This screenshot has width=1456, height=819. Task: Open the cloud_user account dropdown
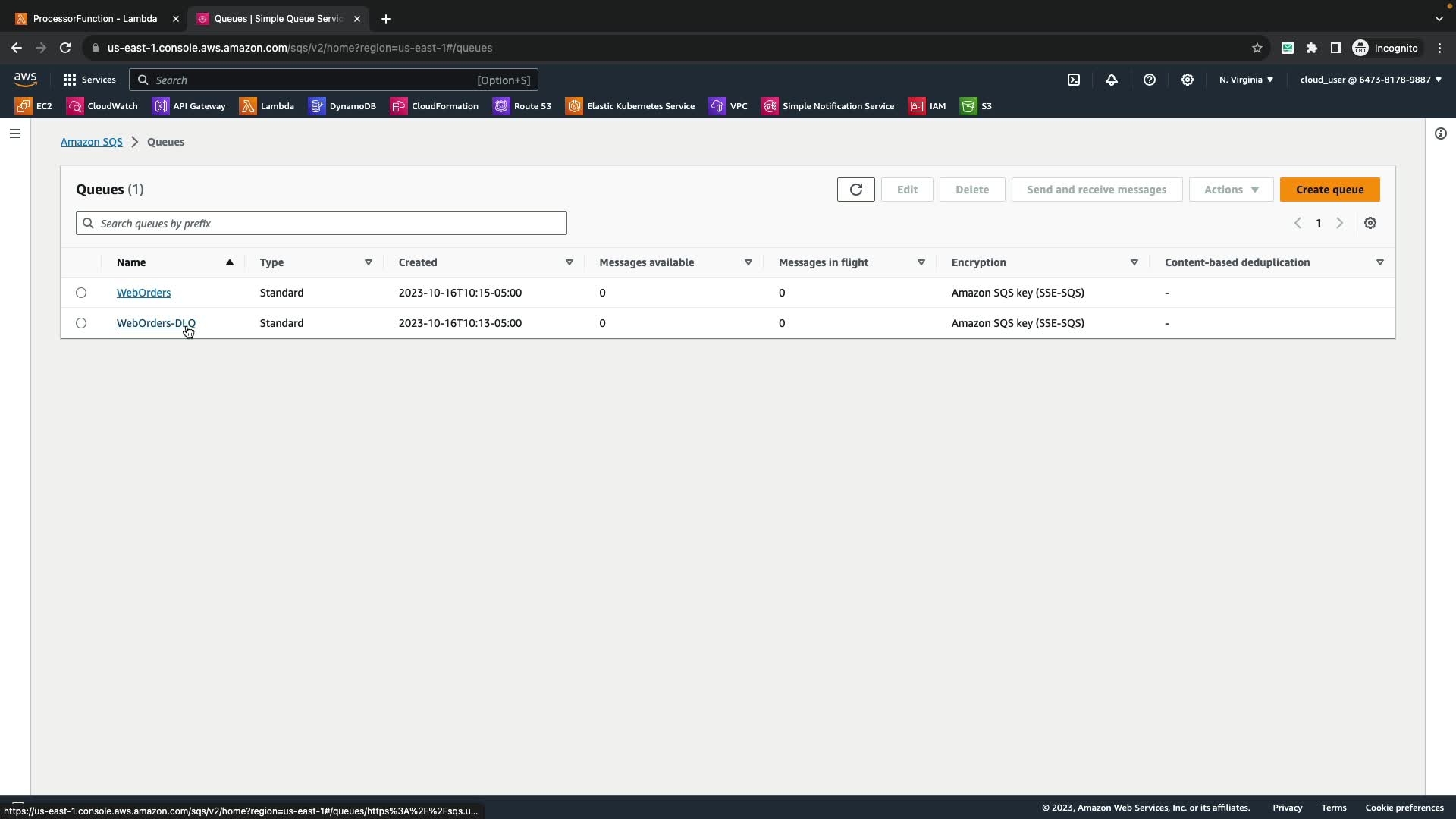(1370, 80)
